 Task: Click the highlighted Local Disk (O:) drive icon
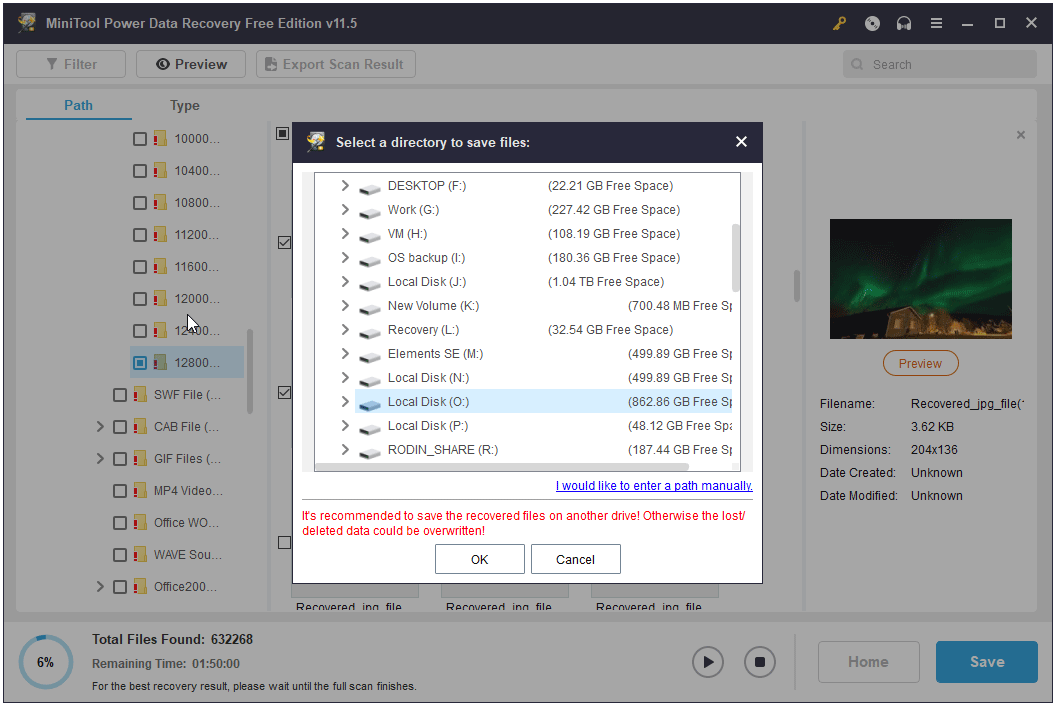(370, 404)
